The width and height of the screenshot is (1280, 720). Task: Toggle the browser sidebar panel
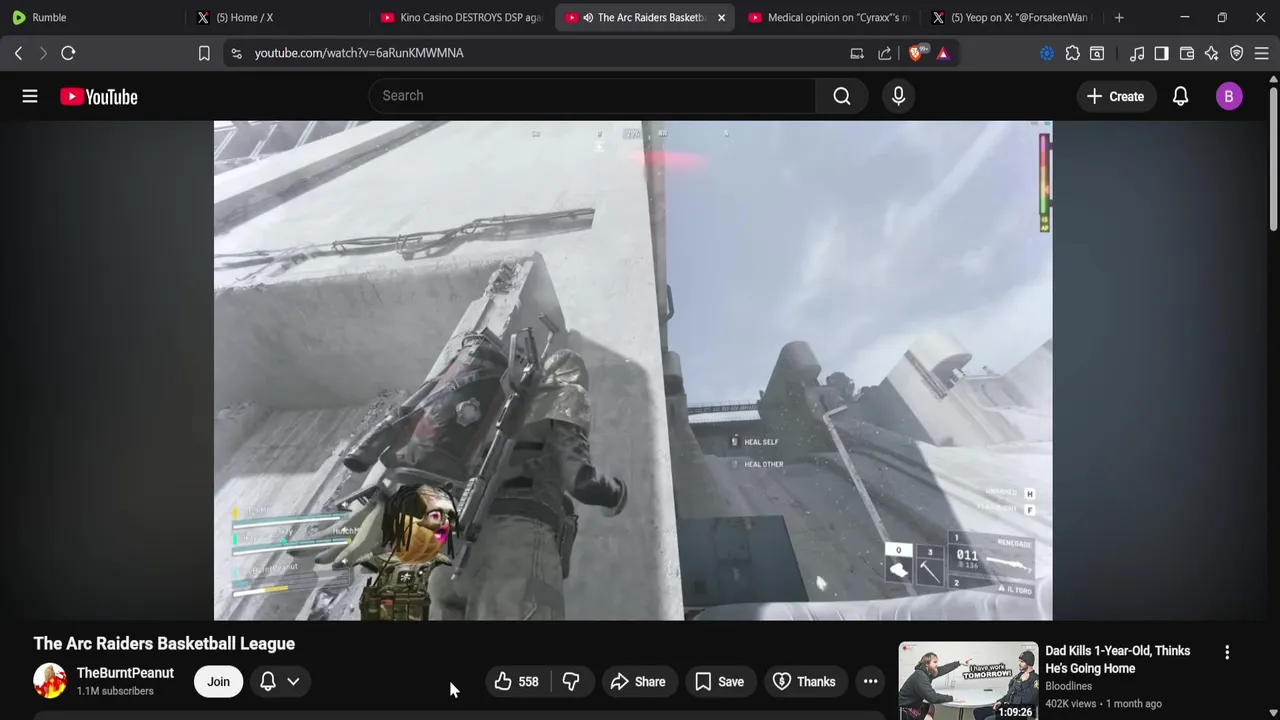point(1161,53)
